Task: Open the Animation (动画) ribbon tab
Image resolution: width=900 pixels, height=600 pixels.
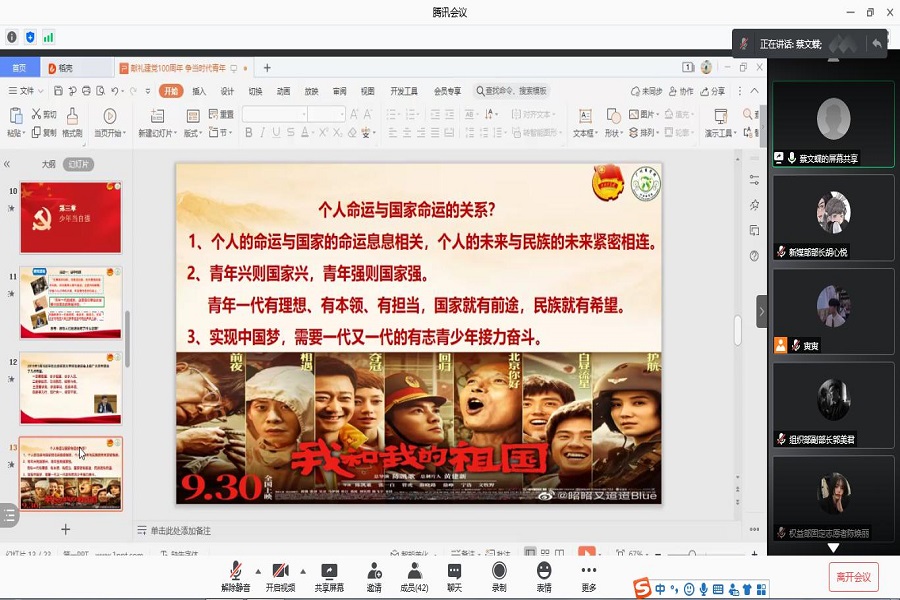Action: tap(283, 91)
